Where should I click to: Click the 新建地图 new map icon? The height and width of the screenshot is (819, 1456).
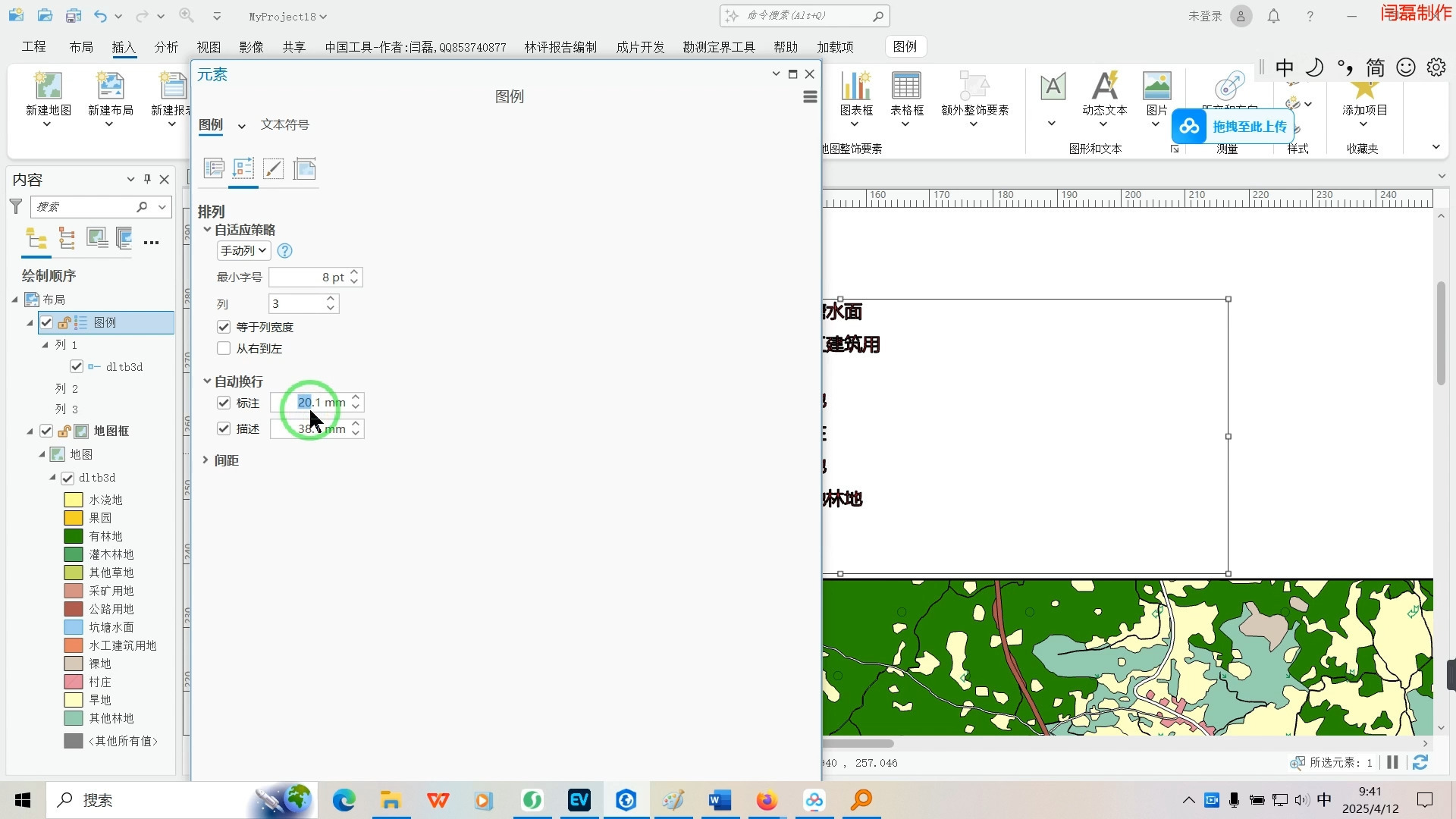pyautogui.click(x=47, y=86)
